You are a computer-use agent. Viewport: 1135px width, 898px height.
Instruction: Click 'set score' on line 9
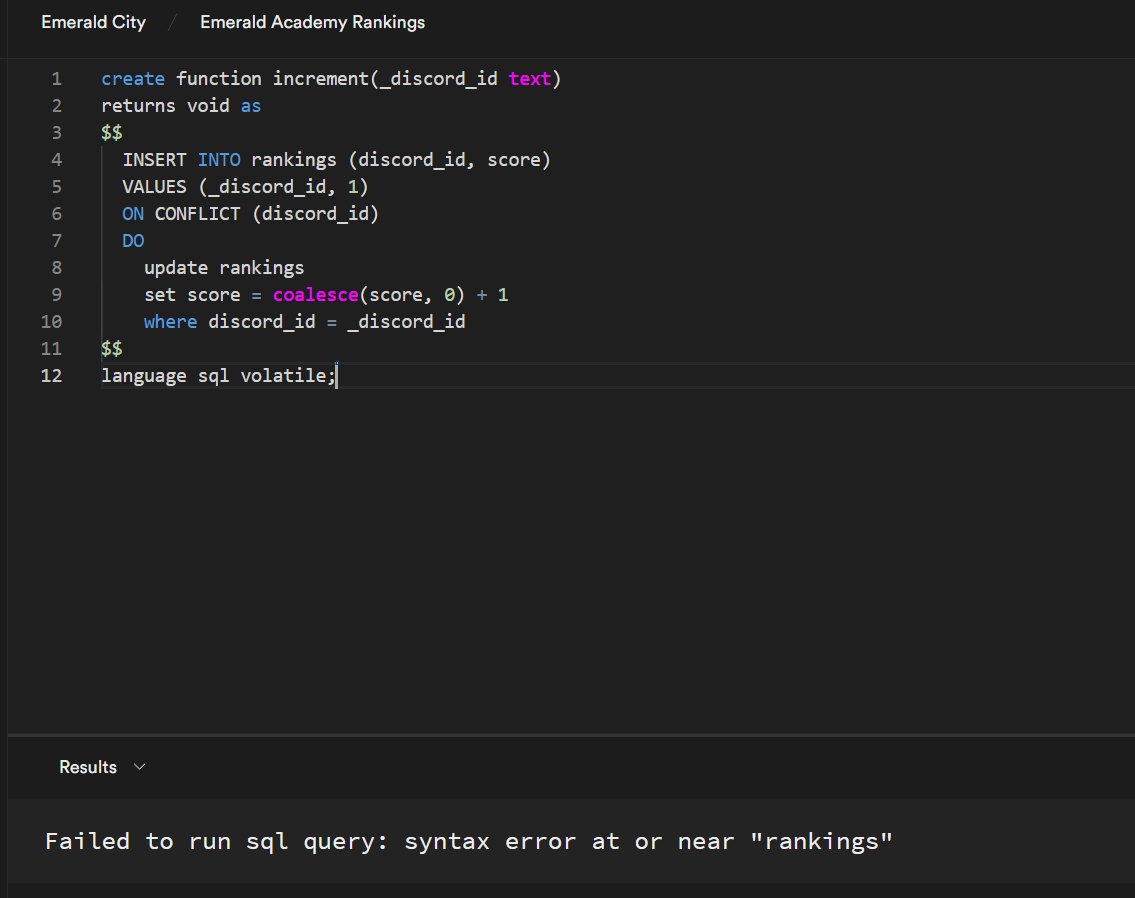point(192,295)
